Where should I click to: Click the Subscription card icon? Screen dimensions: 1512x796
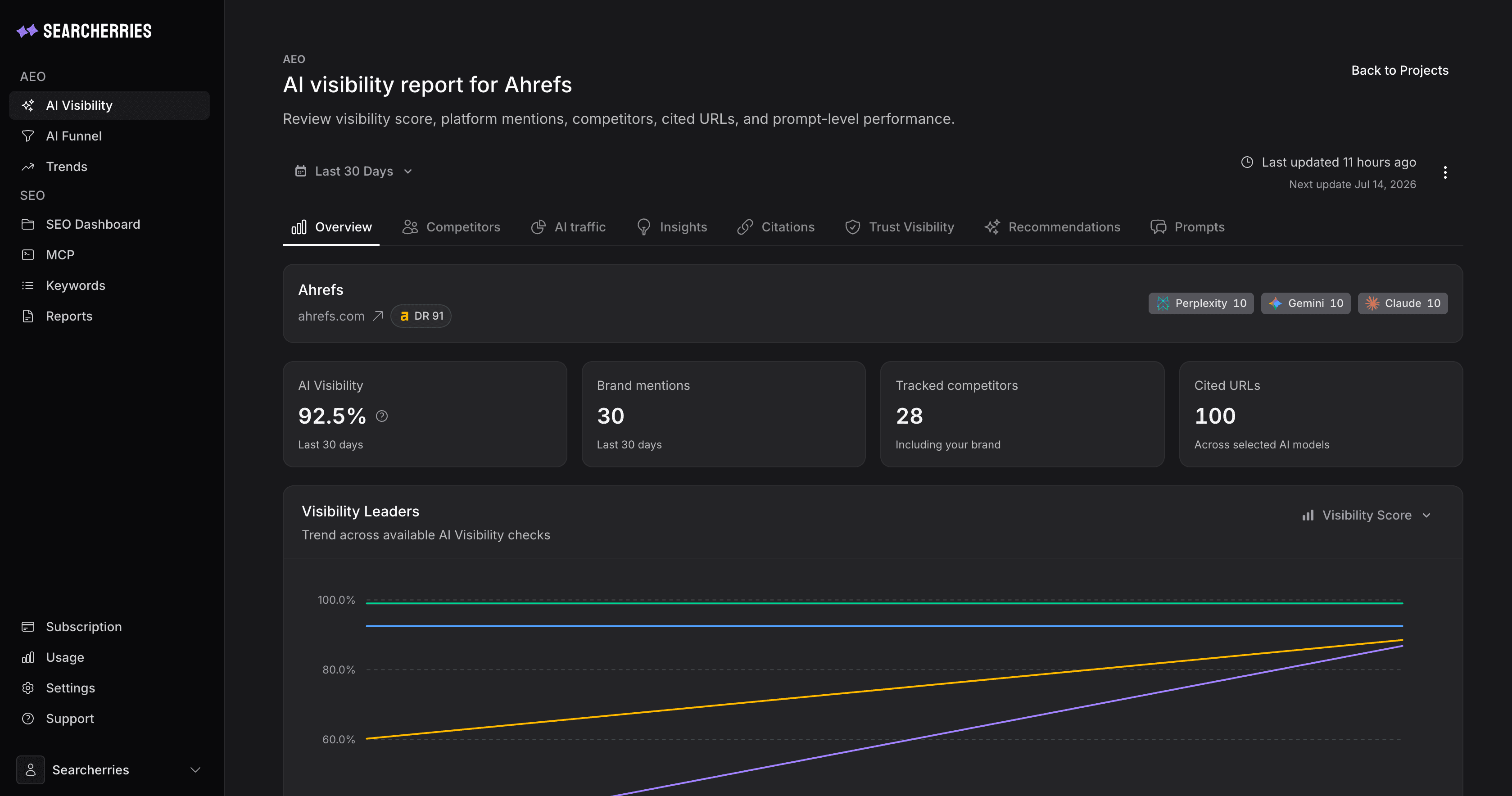[x=27, y=627]
